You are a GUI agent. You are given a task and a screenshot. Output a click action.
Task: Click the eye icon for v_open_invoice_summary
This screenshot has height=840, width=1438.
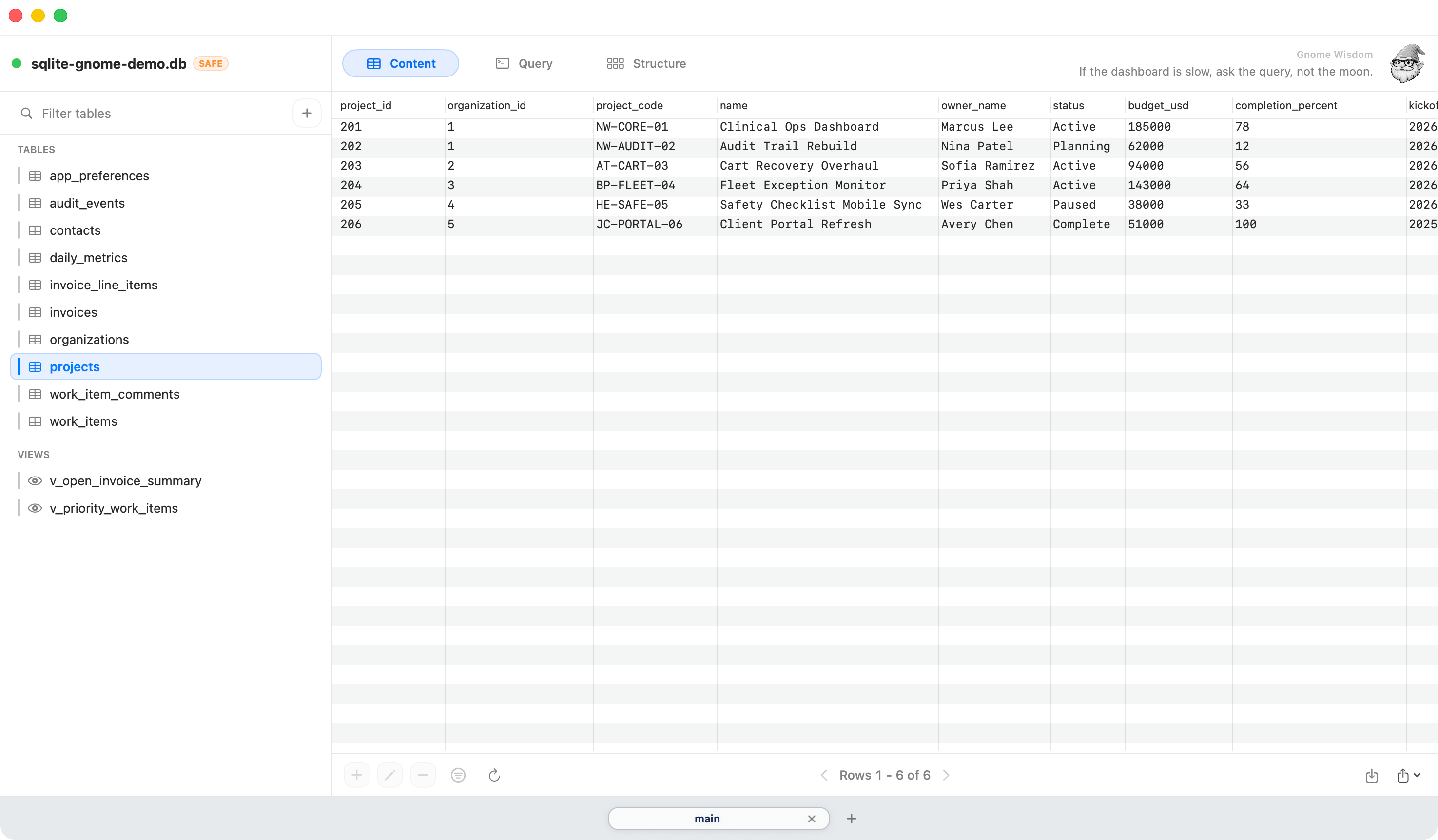[x=35, y=481]
